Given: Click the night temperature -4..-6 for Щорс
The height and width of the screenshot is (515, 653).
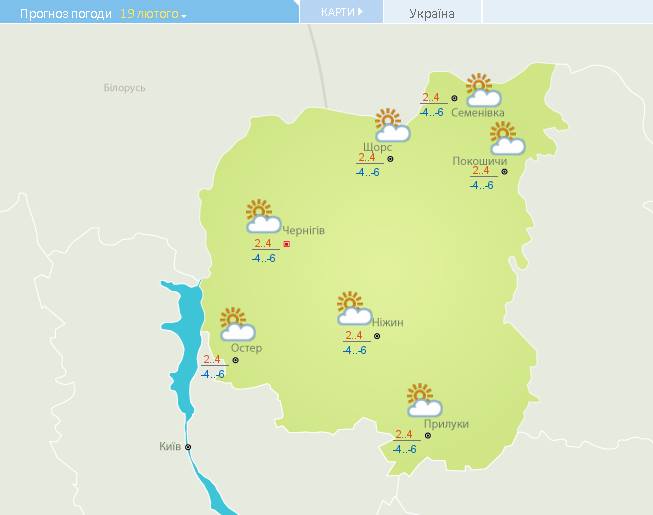Looking at the screenshot, I should pyautogui.click(x=367, y=172).
